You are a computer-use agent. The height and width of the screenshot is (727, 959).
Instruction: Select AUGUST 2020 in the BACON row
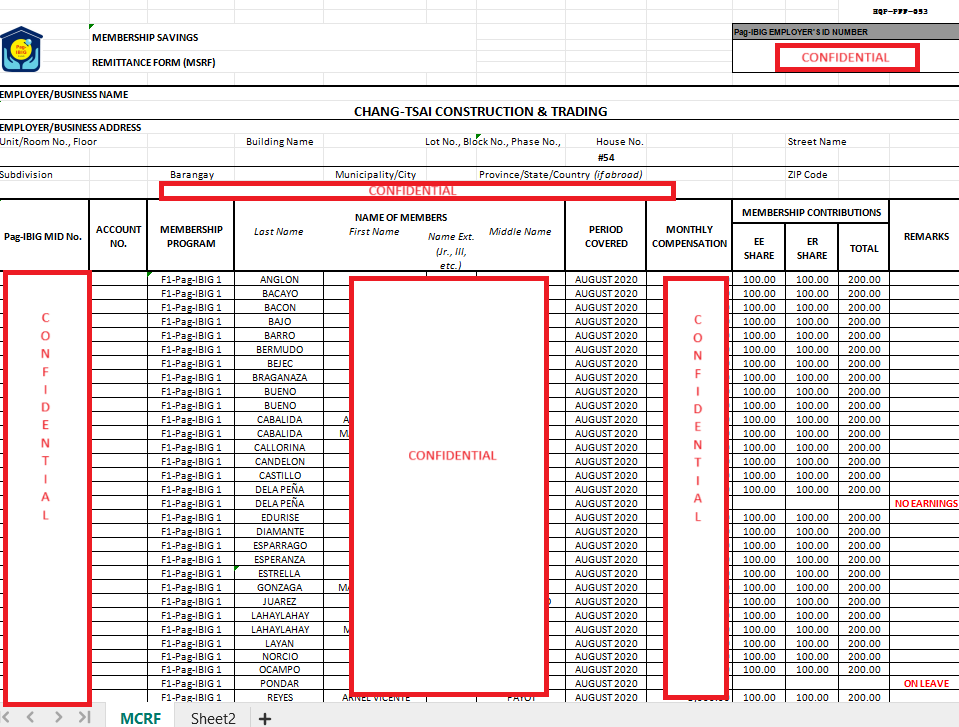tap(606, 308)
